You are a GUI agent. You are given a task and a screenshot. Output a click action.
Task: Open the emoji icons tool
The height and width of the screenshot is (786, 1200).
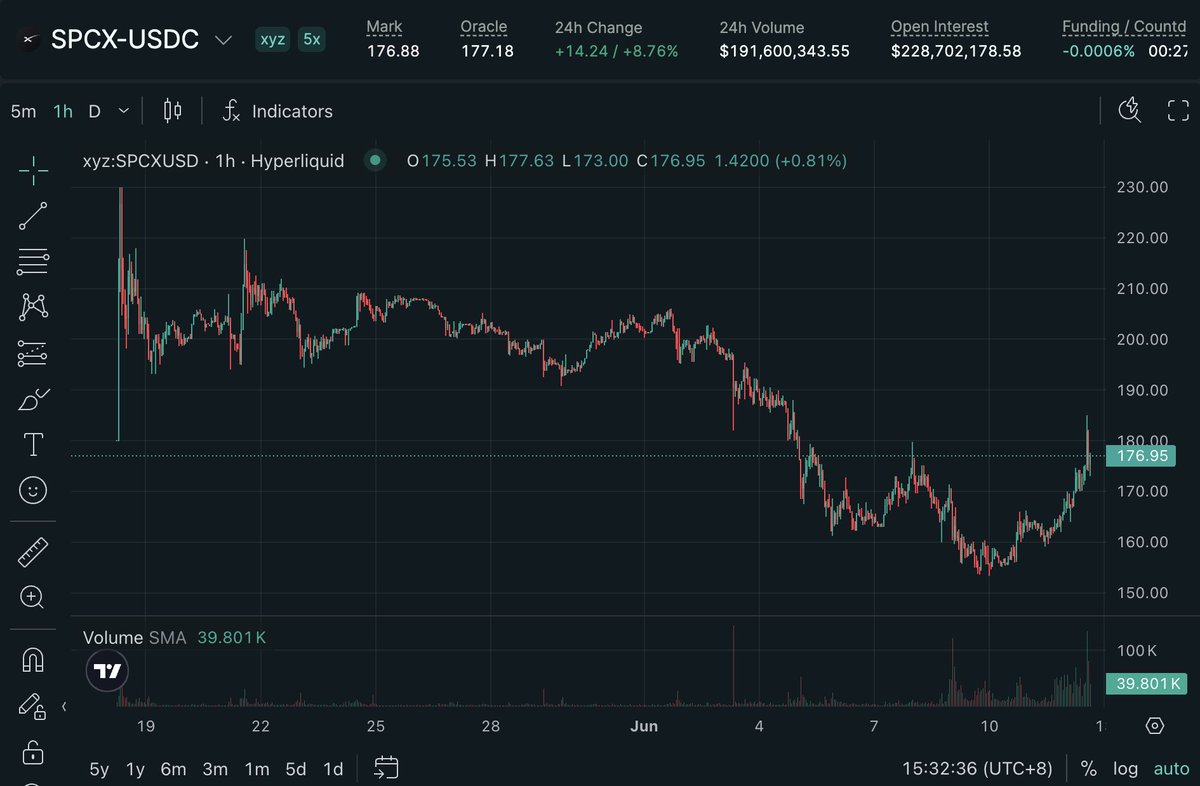pos(33,490)
